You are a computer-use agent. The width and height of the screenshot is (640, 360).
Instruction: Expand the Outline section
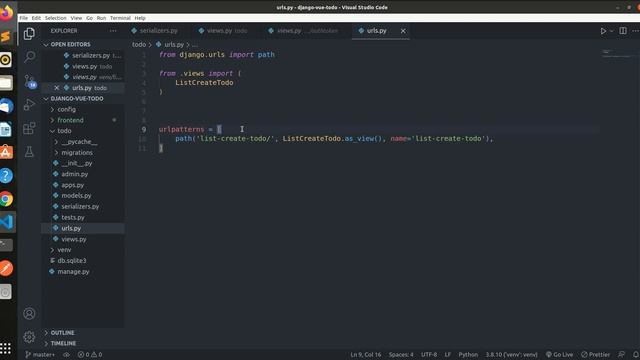click(62, 333)
